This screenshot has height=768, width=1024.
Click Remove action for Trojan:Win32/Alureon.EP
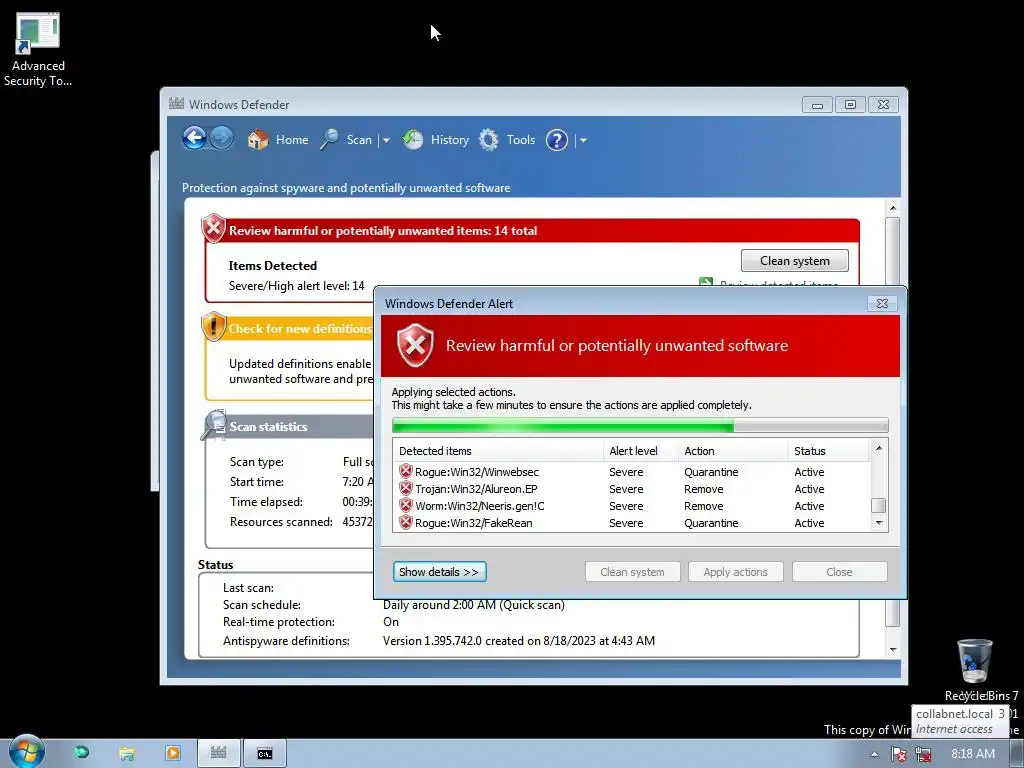pos(703,488)
